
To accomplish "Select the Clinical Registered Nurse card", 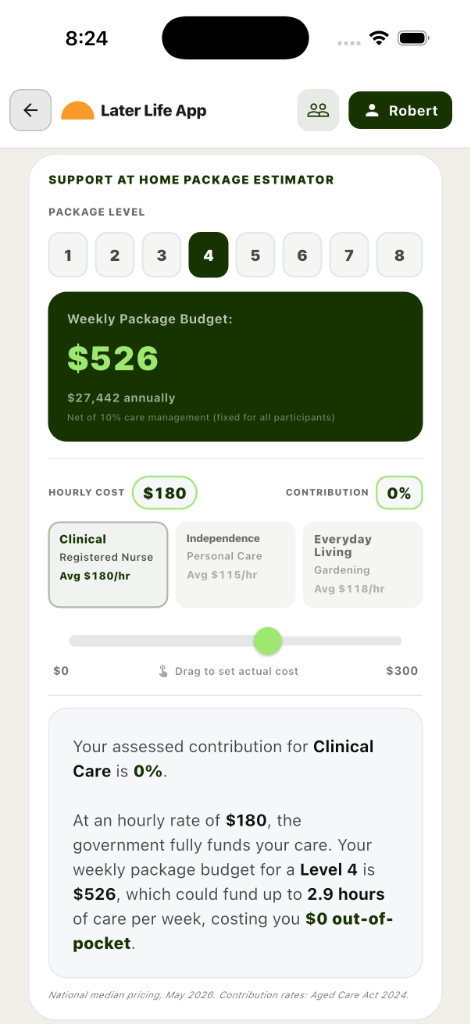I will [108, 565].
